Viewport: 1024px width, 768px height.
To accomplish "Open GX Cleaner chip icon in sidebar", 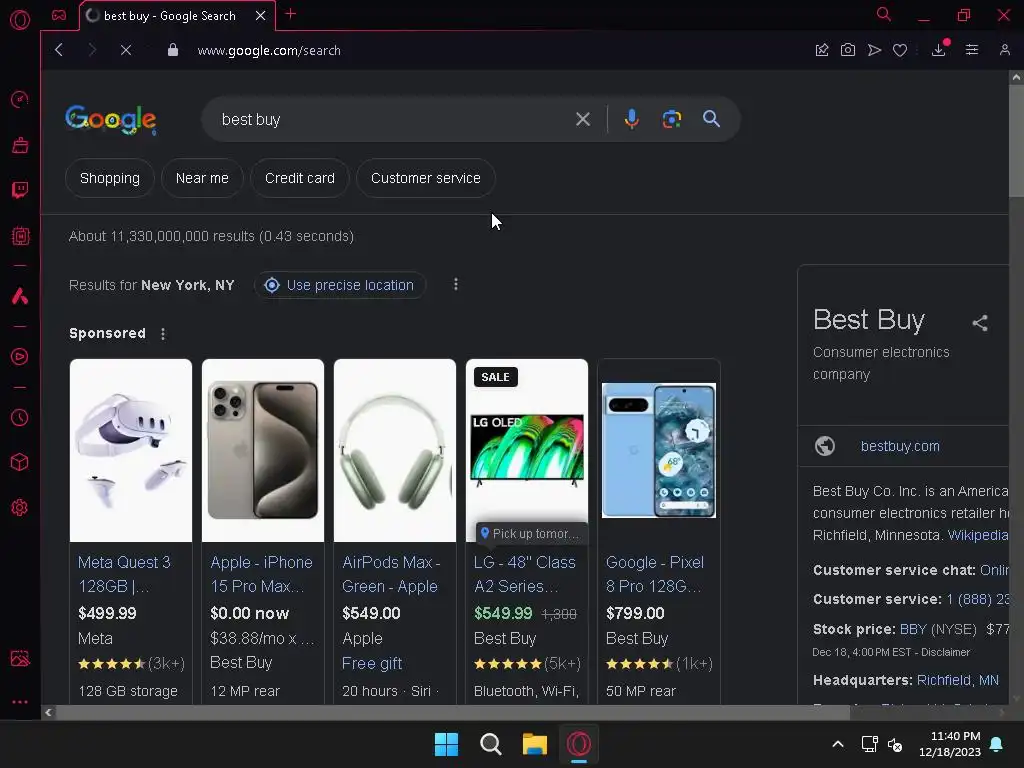I will (x=20, y=236).
